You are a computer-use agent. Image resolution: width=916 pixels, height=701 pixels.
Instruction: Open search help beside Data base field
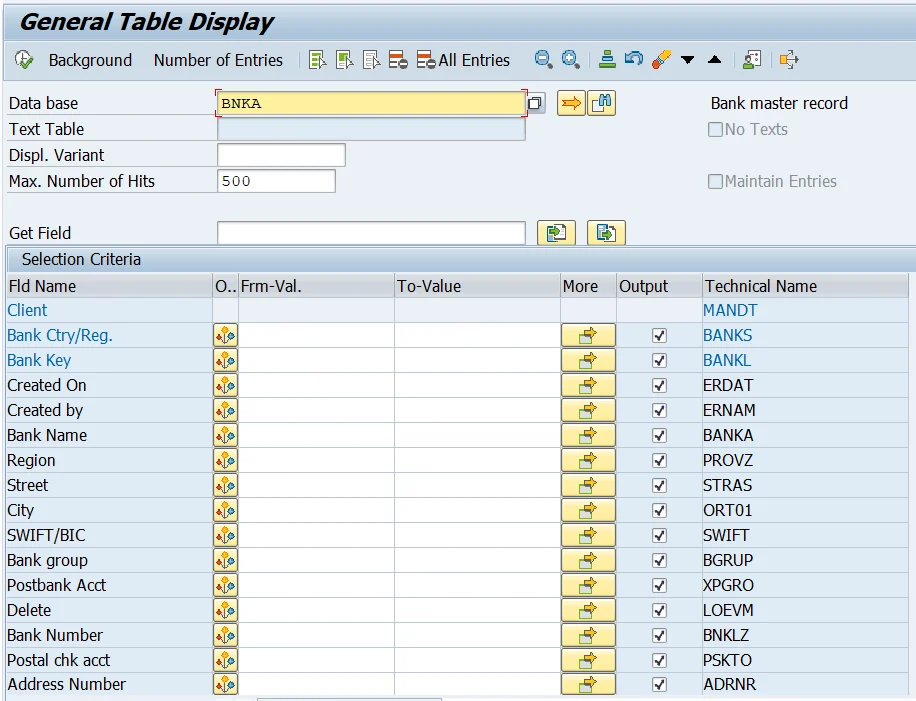(x=535, y=103)
